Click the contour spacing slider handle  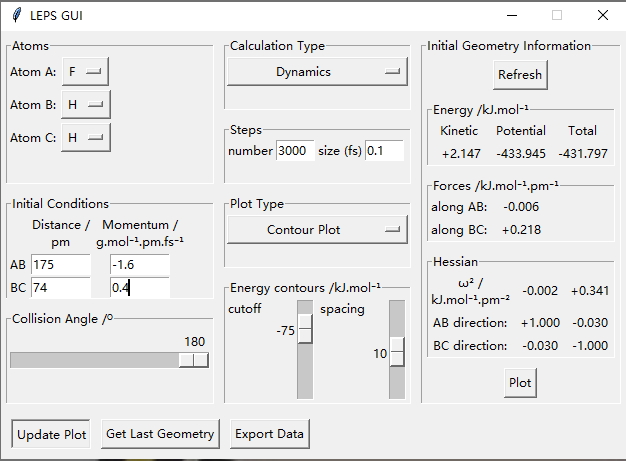[397, 353]
